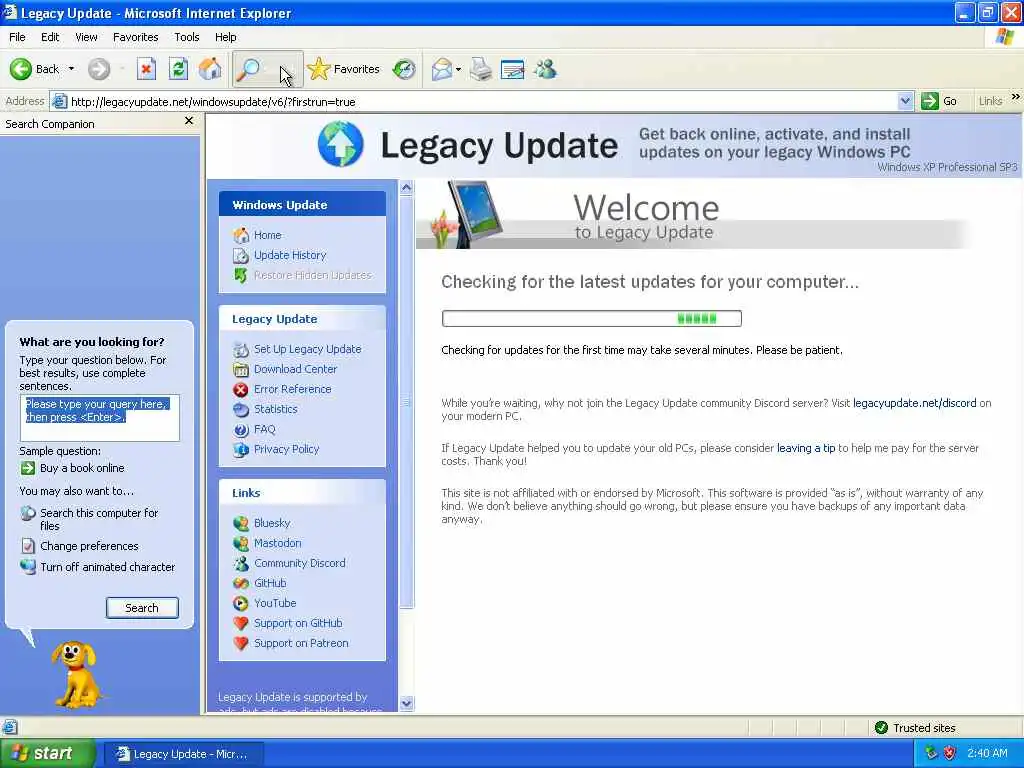Click the sidebar scroll down arrow
This screenshot has width=1024, height=768.
(x=406, y=703)
